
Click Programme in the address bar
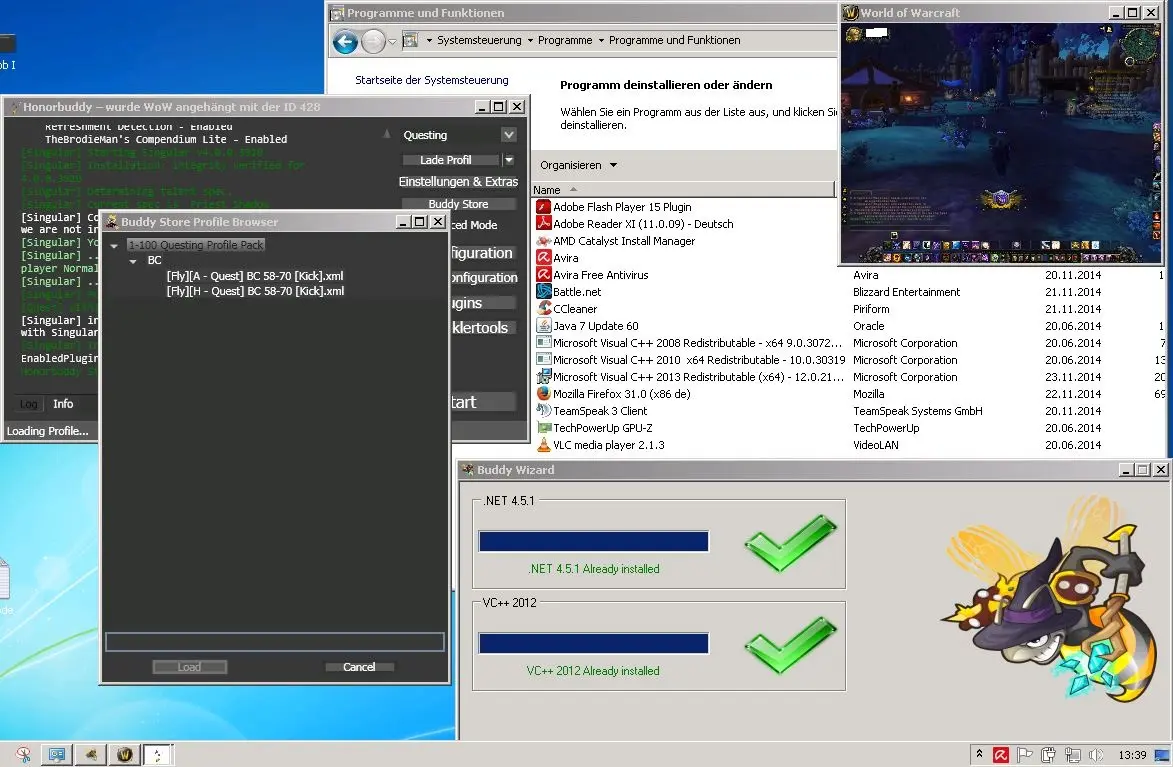tap(565, 40)
